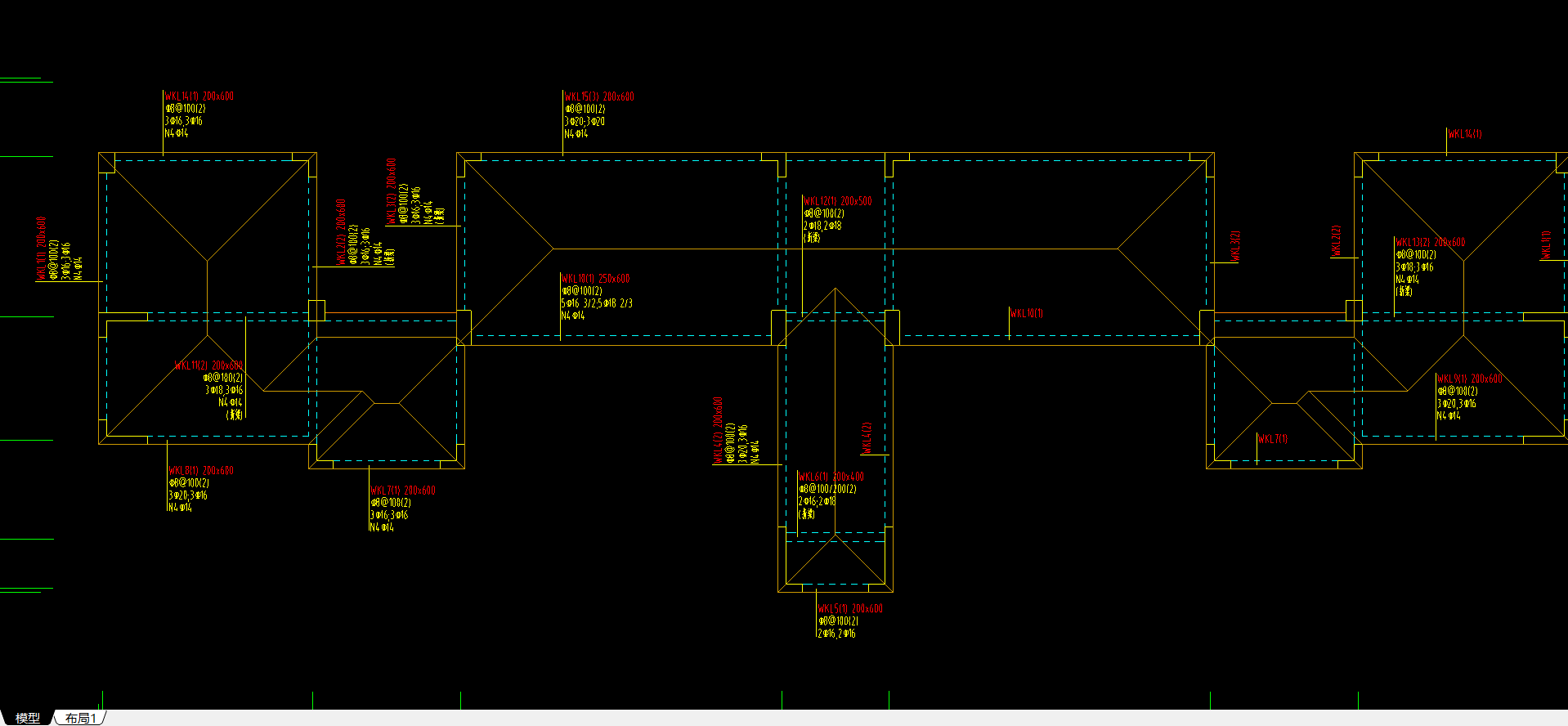Screen dimensions: 1568x726
Task: Select the N4Φ14 text under WKL9(1)
Action: click(x=1449, y=416)
